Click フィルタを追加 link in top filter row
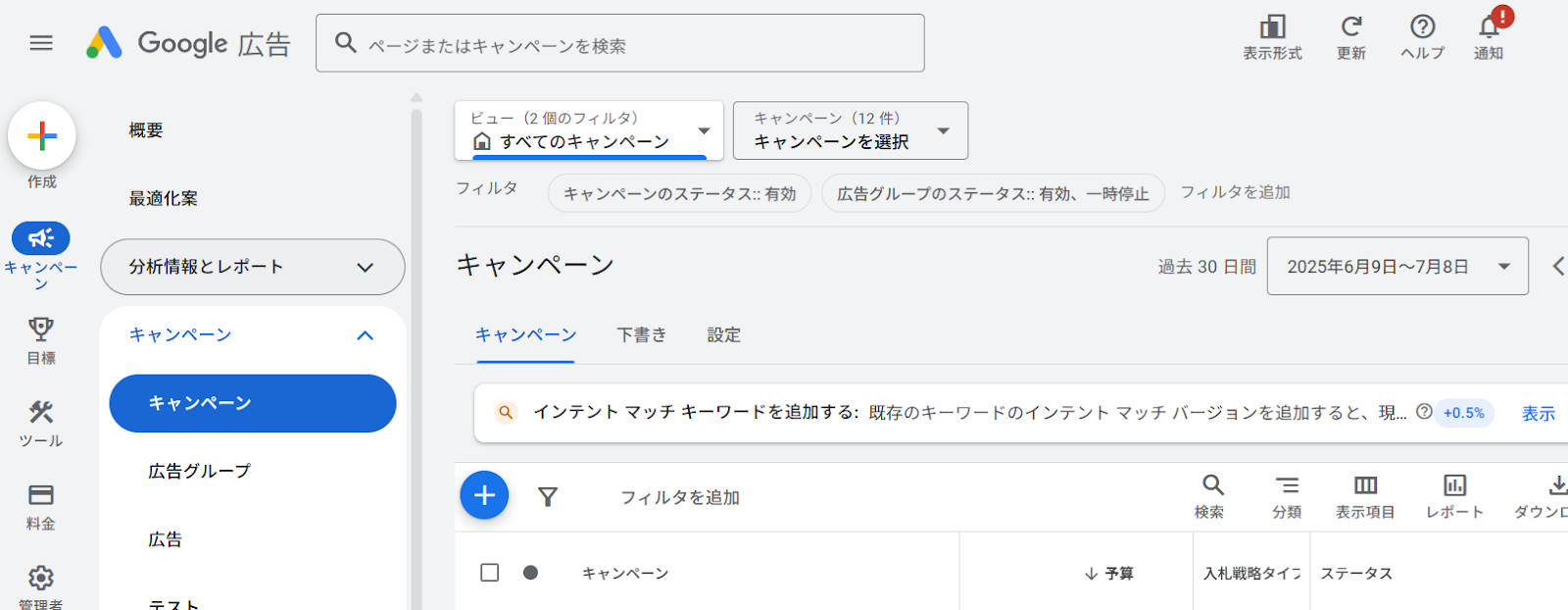1568x610 pixels. coord(1235,192)
